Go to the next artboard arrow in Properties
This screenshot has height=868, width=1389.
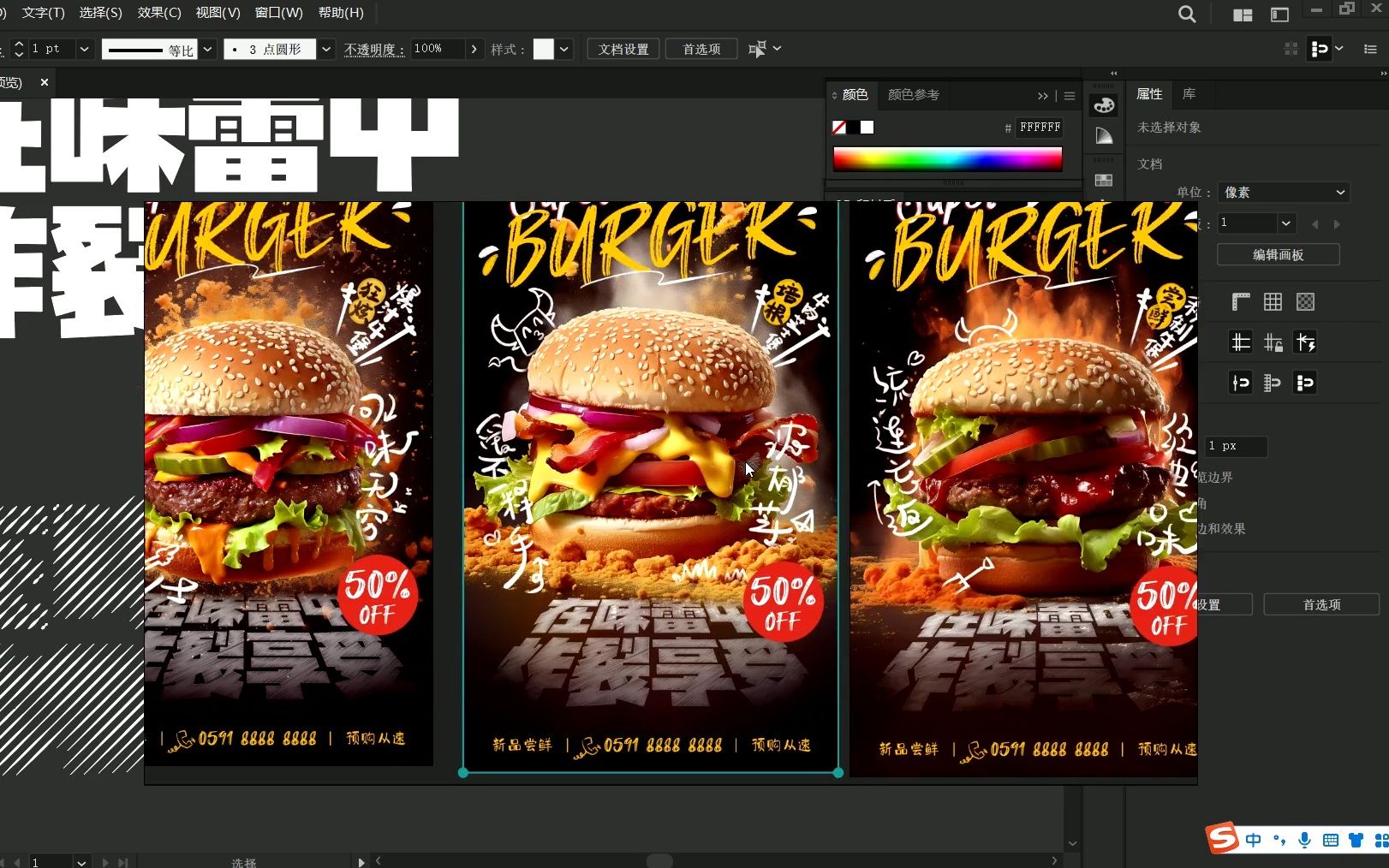(1337, 224)
